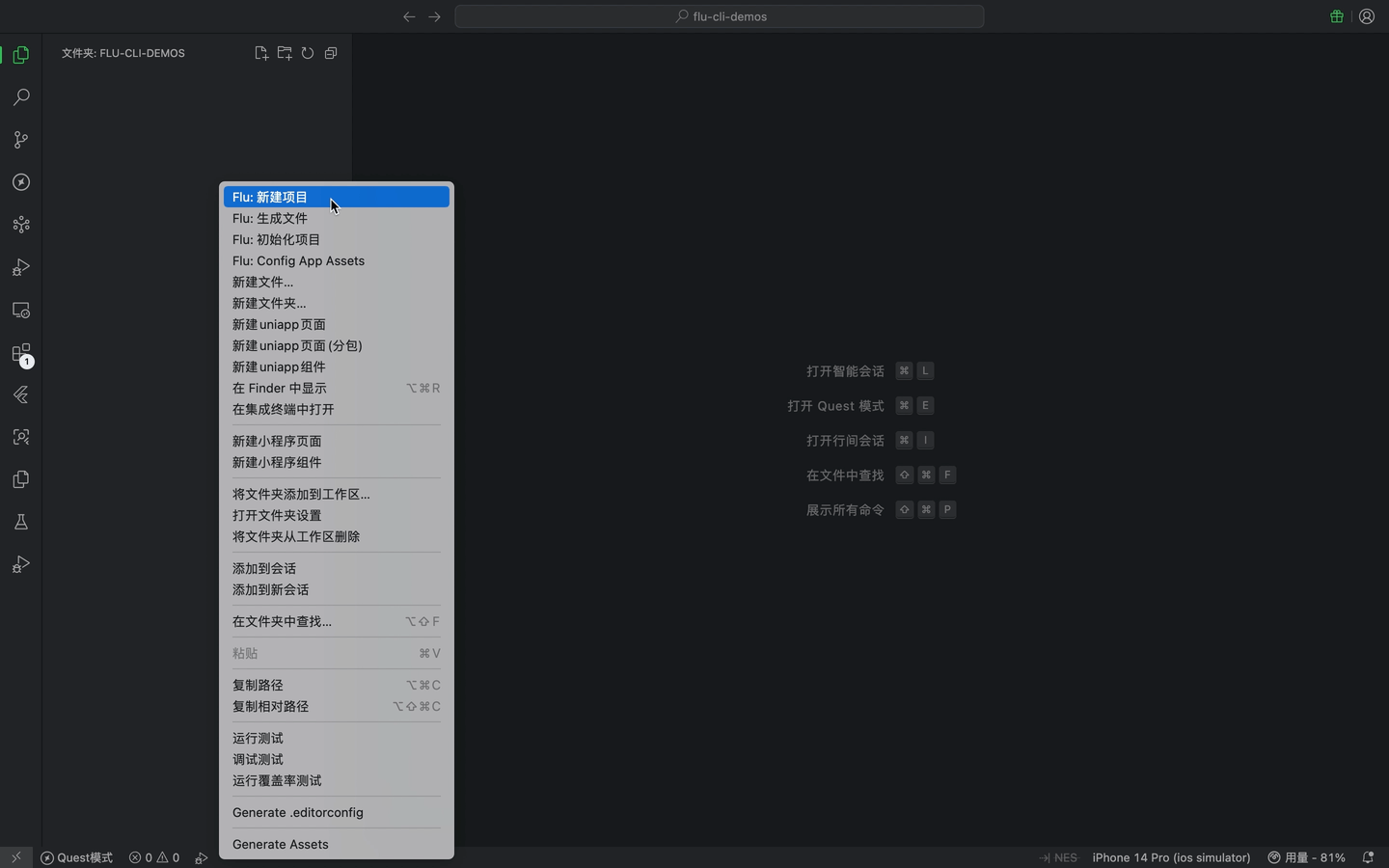The image size is (1389, 868).
Task: Select 新建 uniapp 页面 (分包) entry
Action: coord(337,345)
